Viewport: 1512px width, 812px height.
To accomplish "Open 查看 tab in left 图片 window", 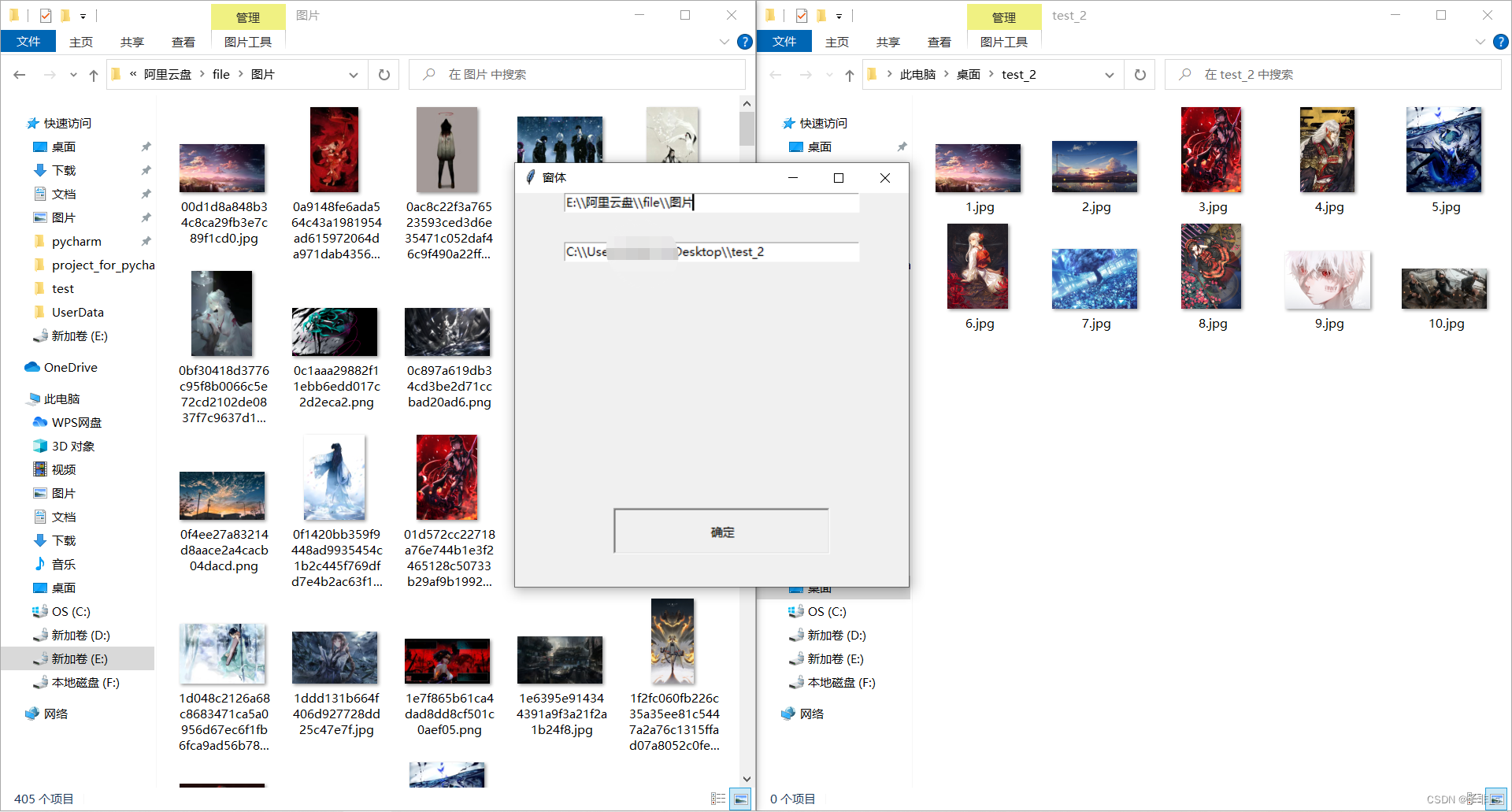I will coord(183,42).
